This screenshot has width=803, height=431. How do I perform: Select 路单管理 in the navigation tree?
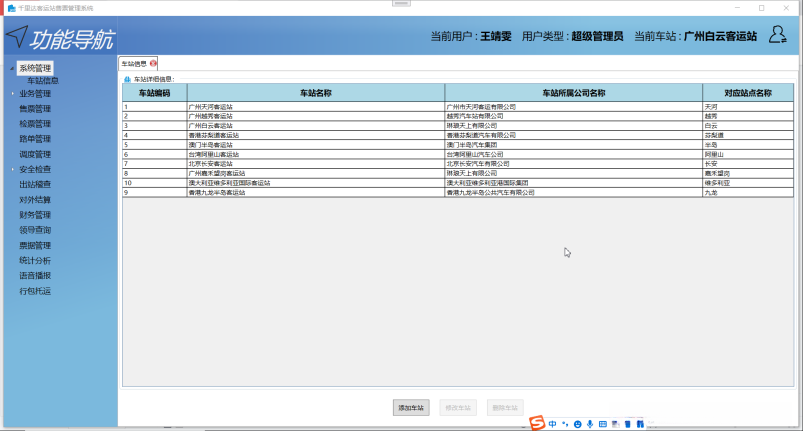tap(35, 139)
